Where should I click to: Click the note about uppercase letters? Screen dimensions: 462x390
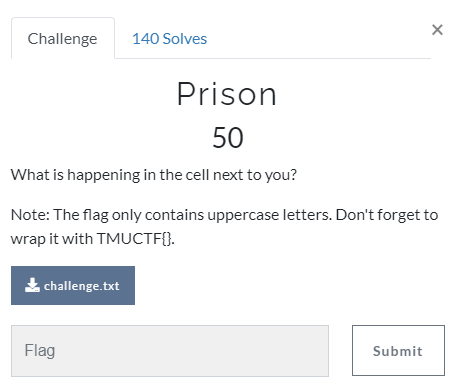point(224,227)
